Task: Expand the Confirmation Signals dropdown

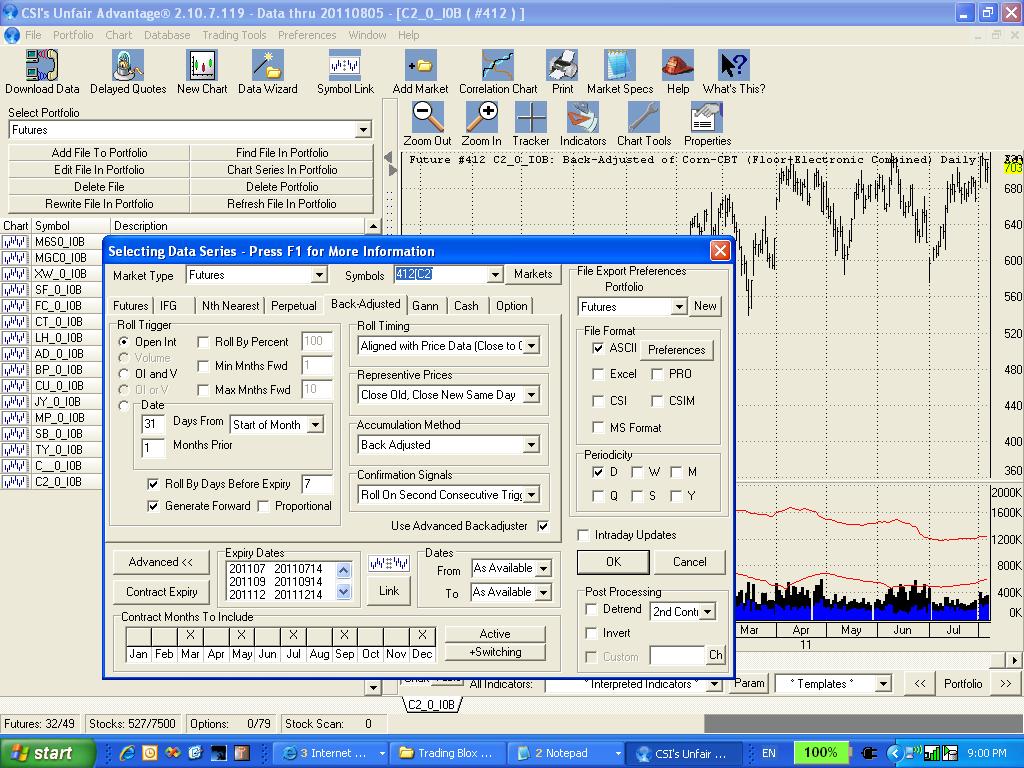Action: (x=530, y=494)
